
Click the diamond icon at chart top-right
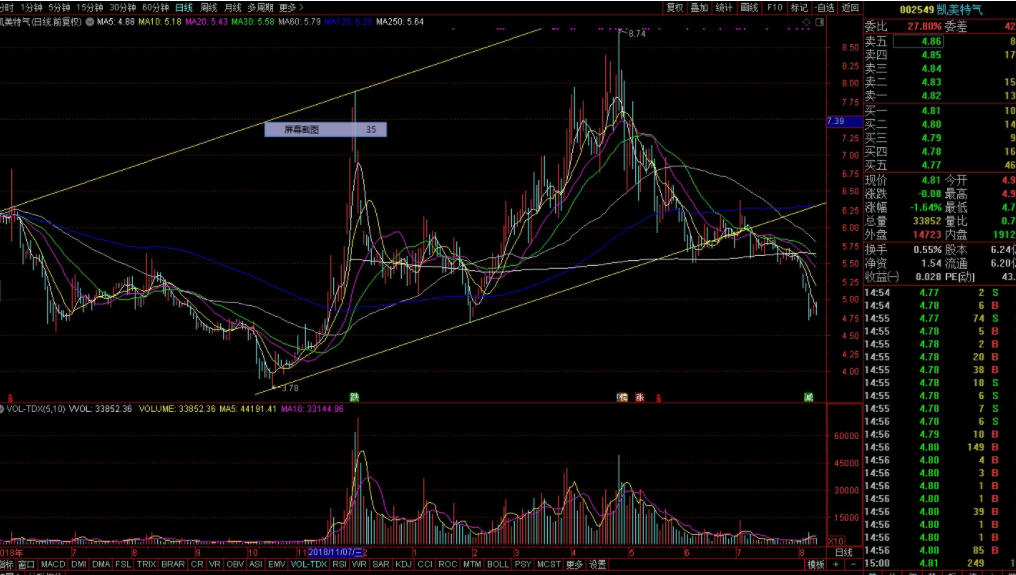pos(807,22)
